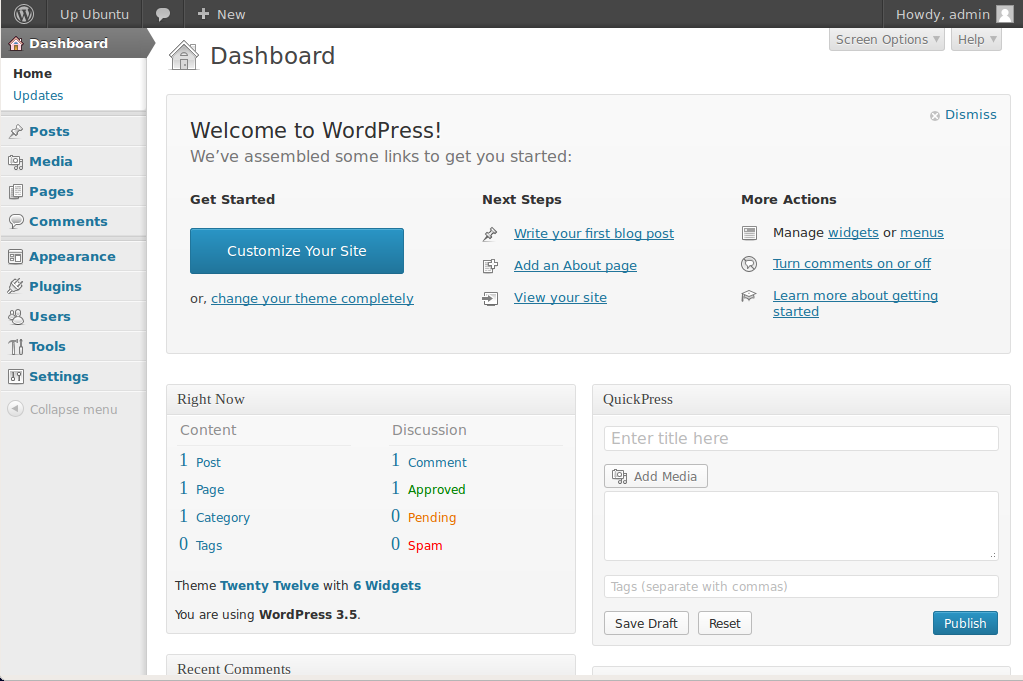Image resolution: width=1023 pixels, height=681 pixels.
Task: Click Learn more about getting started link
Action: (x=855, y=303)
